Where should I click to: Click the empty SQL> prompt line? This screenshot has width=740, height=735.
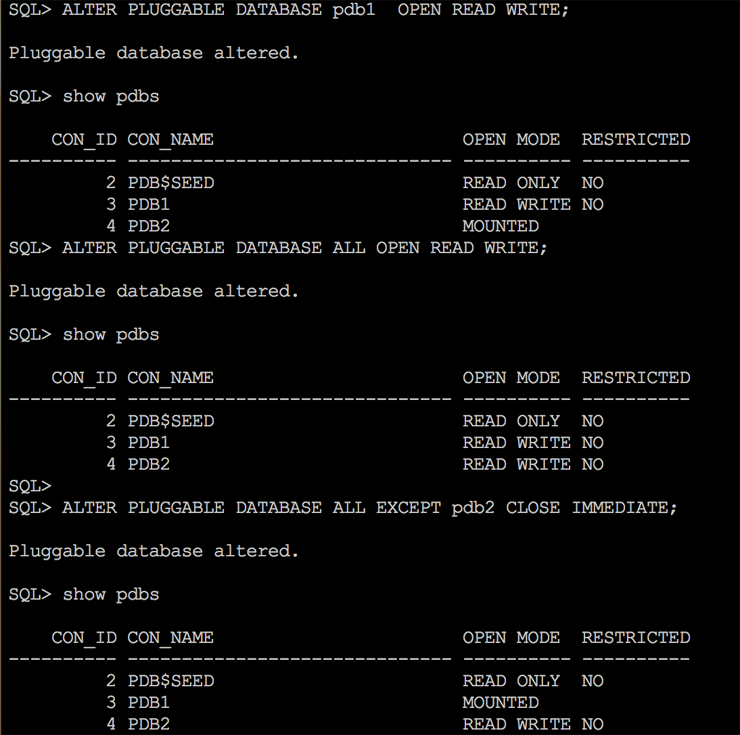pyautogui.click(x=29, y=486)
